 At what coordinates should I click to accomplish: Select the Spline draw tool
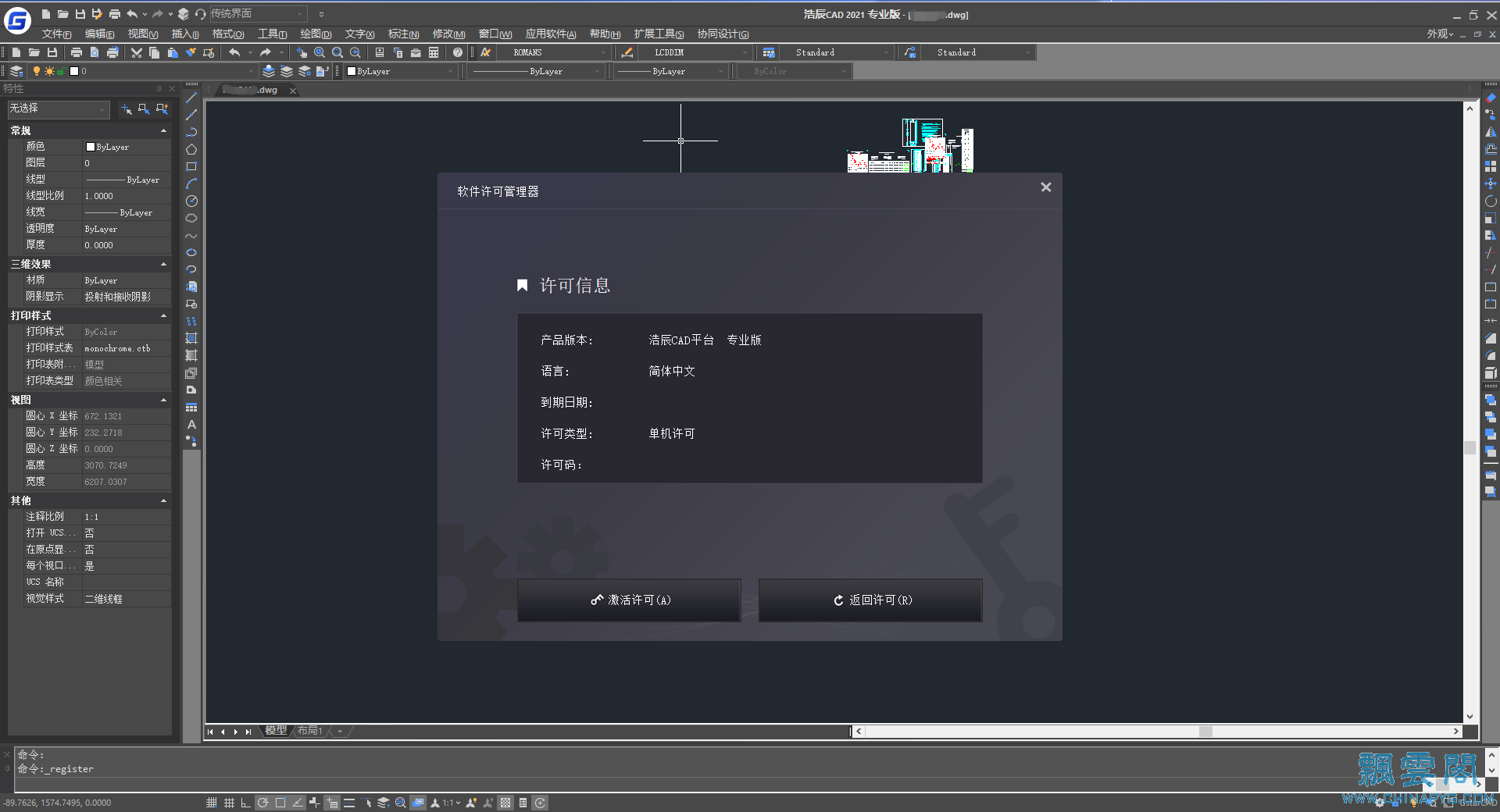tap(191, 235)
